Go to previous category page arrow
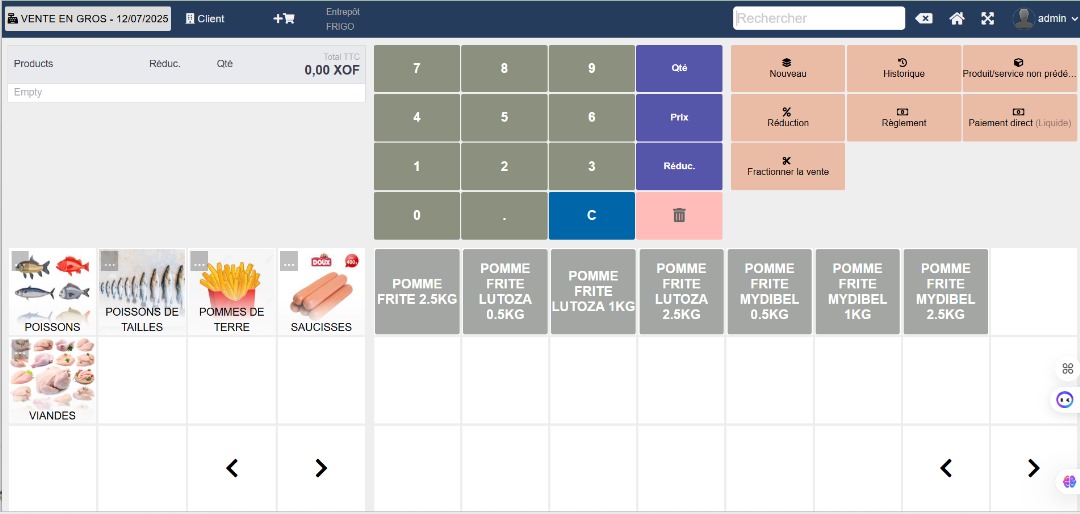1080x514 pixels. 232,468
